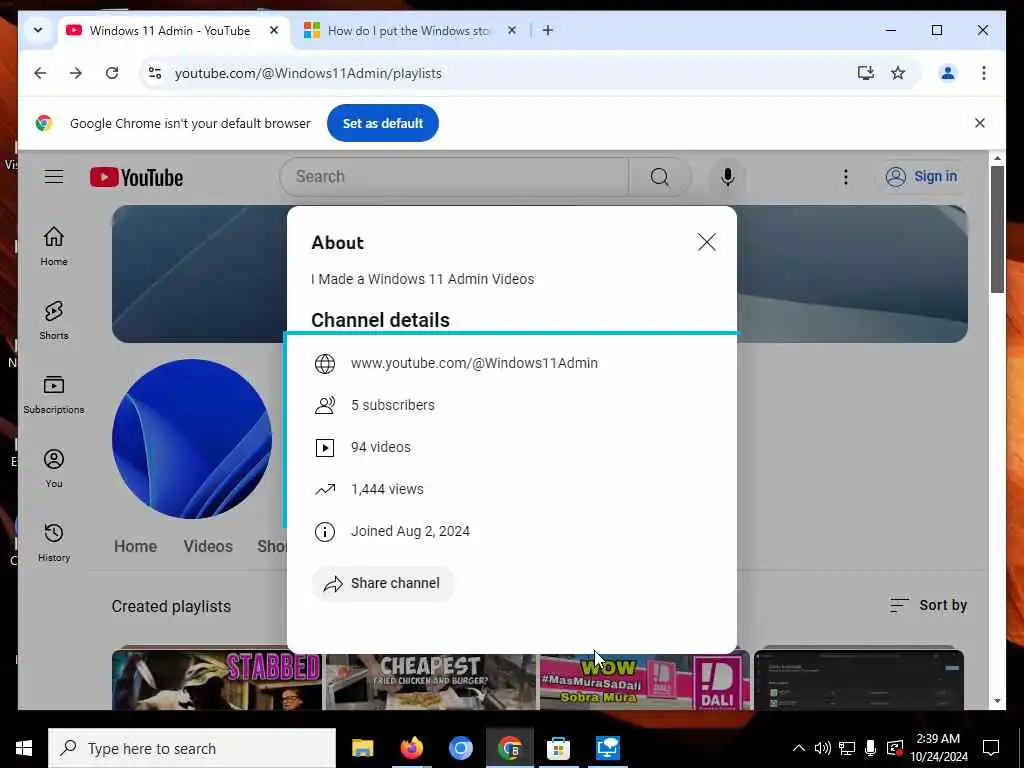The image size is (1024, 768).
Task: Click the page vertical scrollbar thumb
Action: click(x=997, y=229)
